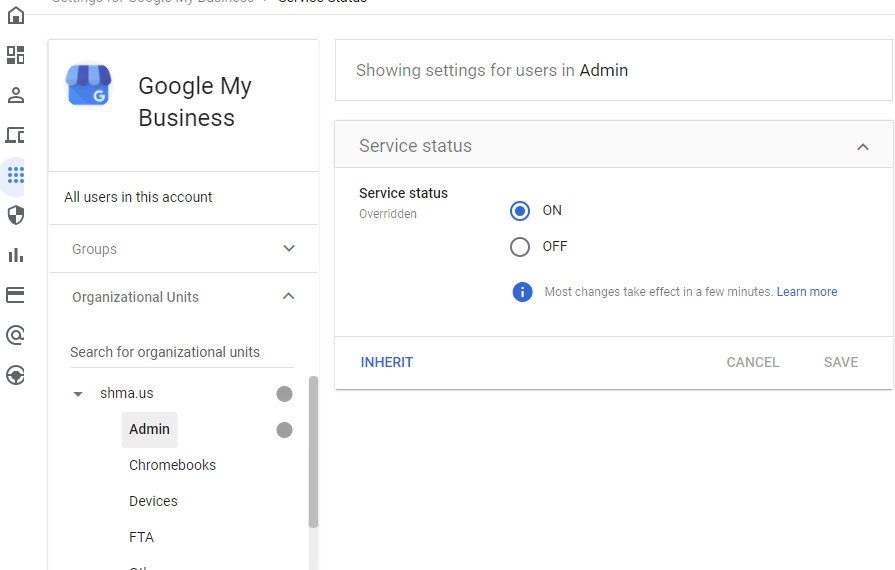The width and height of the screenshot is (895, 570).
Task: Open the Users person icon
Action: [x=15, y=95]
